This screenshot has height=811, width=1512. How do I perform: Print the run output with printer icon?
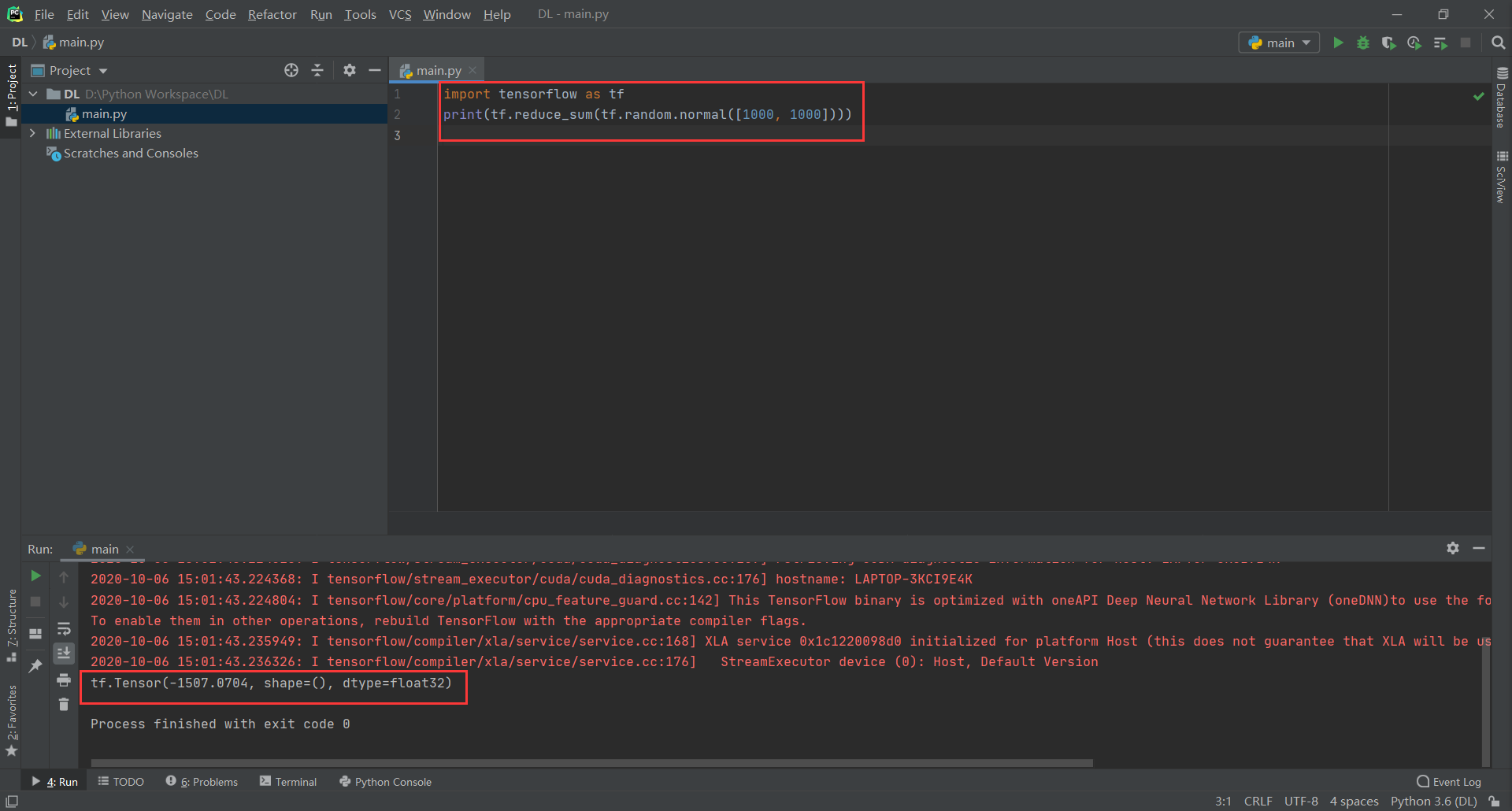pos(64,680)
